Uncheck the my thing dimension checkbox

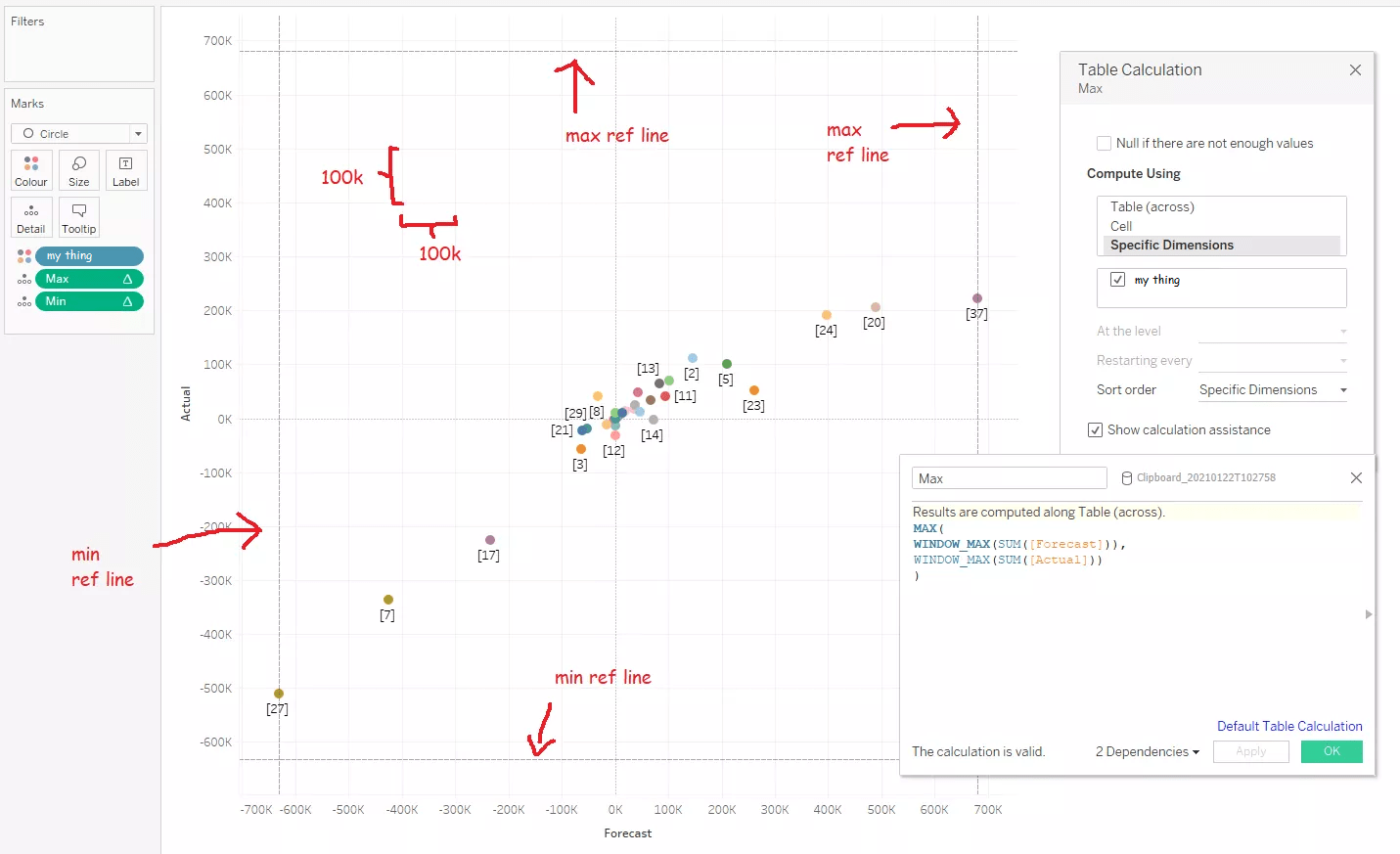point(1117,280)
